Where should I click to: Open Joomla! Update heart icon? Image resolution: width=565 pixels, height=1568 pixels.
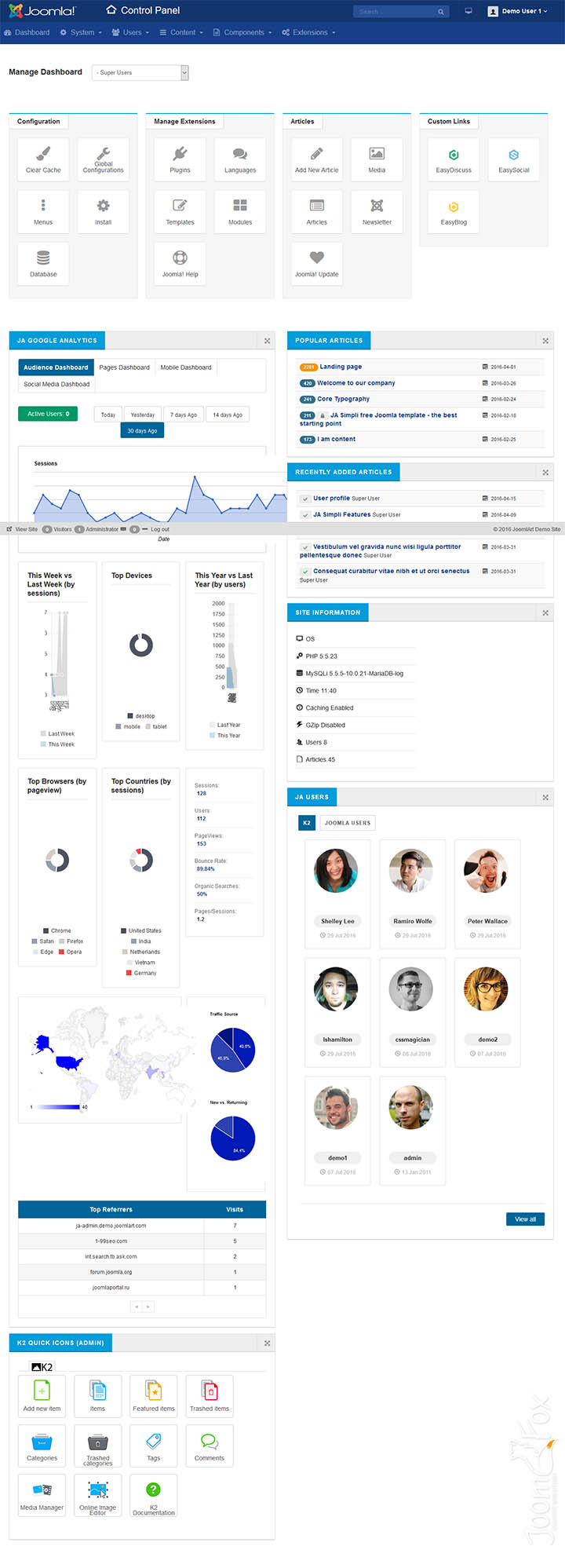(x=317, y=263)
